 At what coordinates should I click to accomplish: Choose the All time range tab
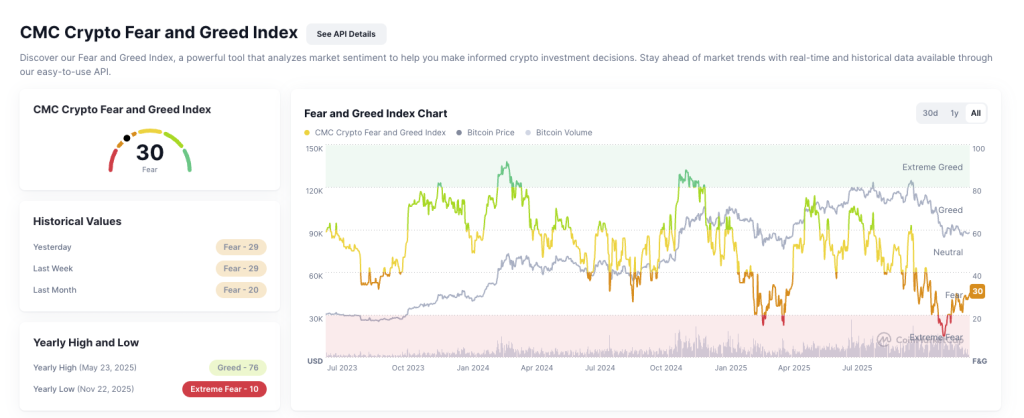pos(975,113)
